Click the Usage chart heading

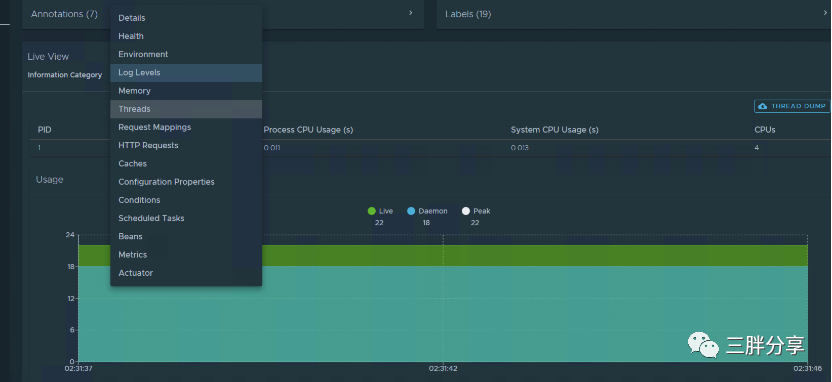(x=49, y=180)
